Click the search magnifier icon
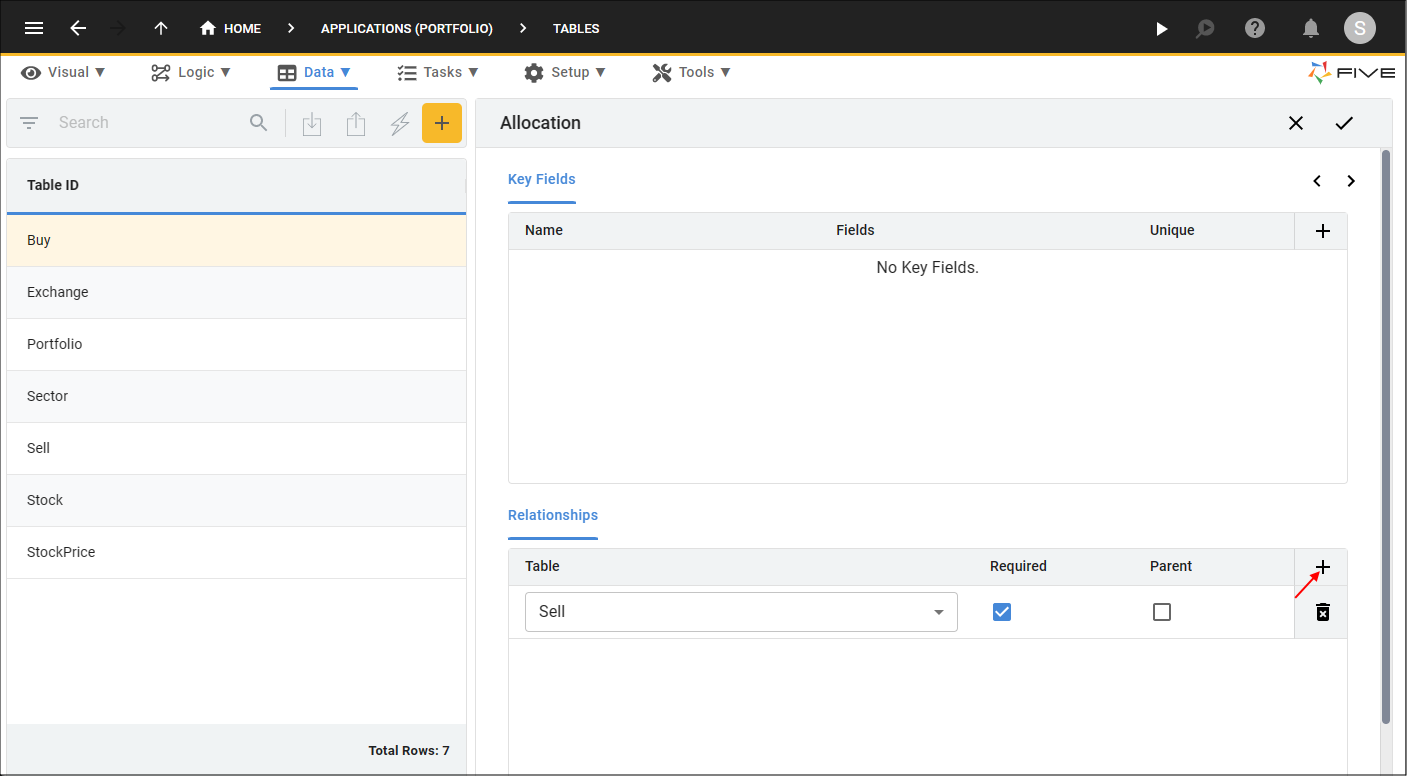This screenshot has height=776, width=1407. (x=259, y=123)
